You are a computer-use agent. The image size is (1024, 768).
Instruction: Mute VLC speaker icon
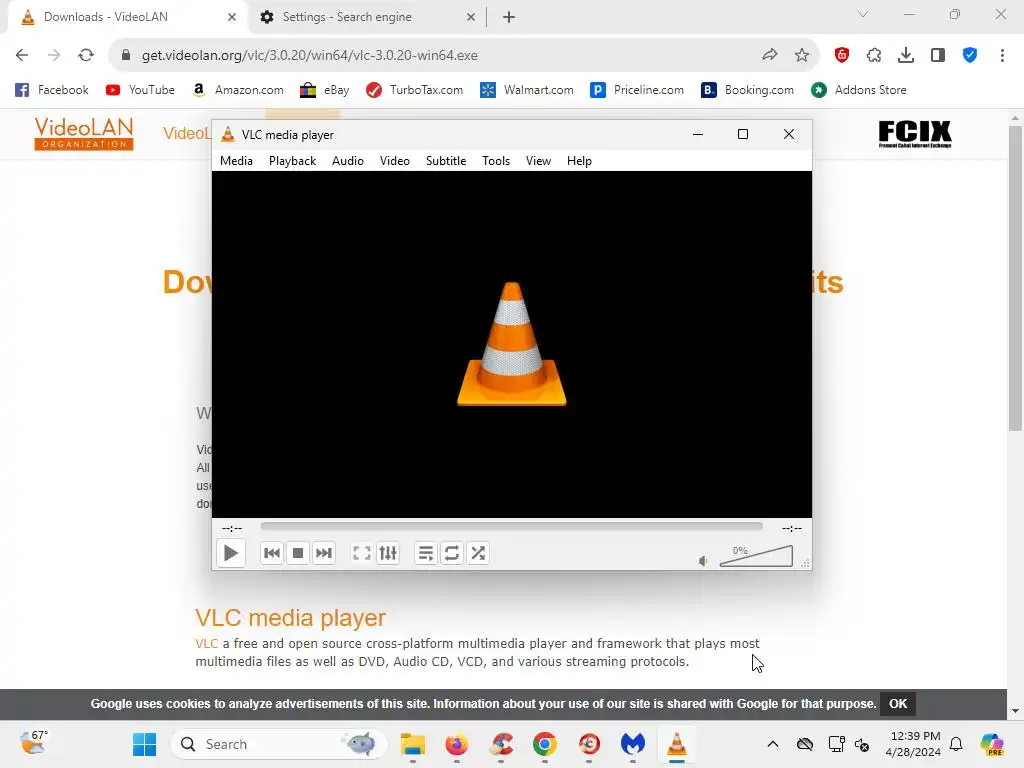pos(703,561)
